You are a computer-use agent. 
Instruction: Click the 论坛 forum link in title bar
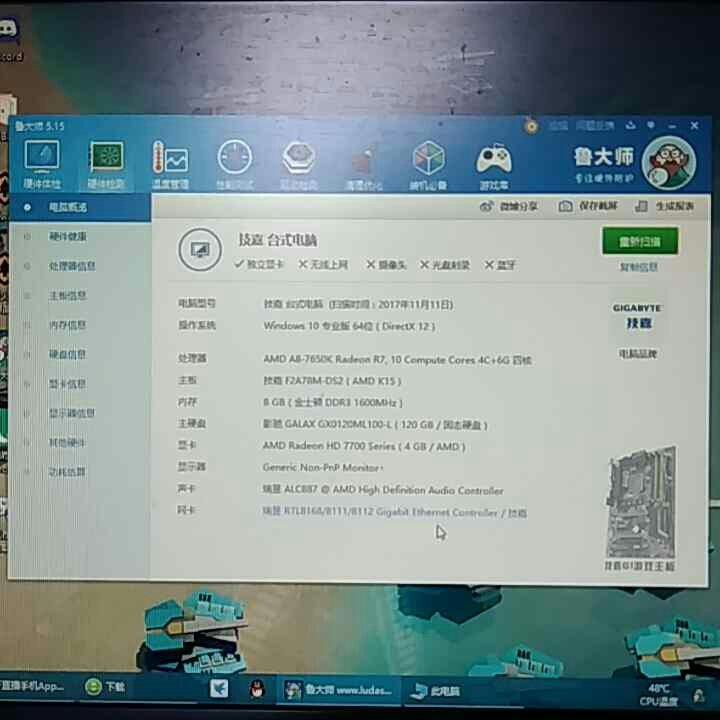[x=558, y=125]
